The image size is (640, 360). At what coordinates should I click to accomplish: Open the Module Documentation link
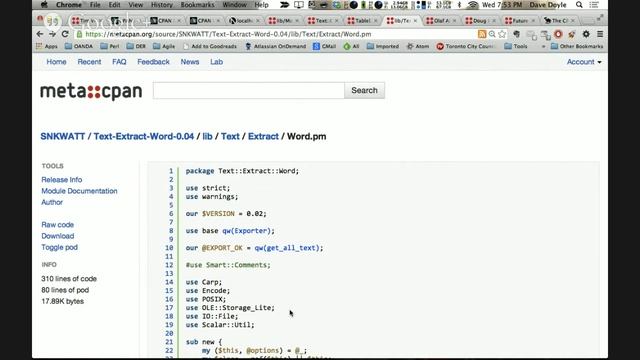coord(79,191)
